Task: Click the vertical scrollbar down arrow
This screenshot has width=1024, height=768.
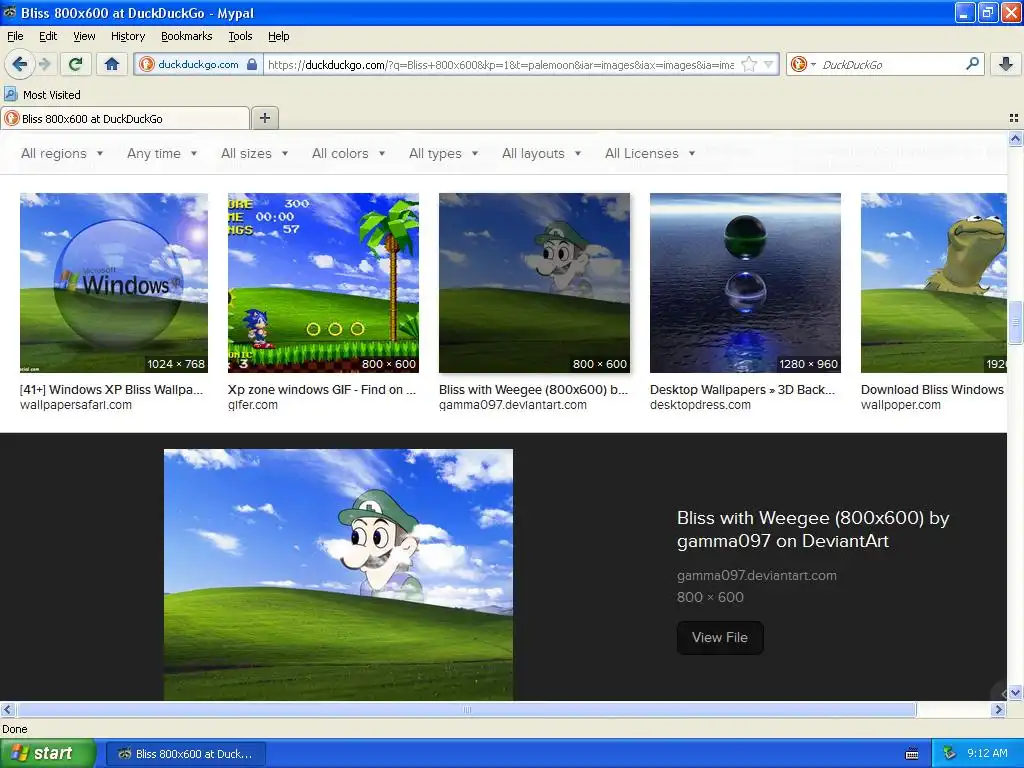Action: [x=1015, y=693]
